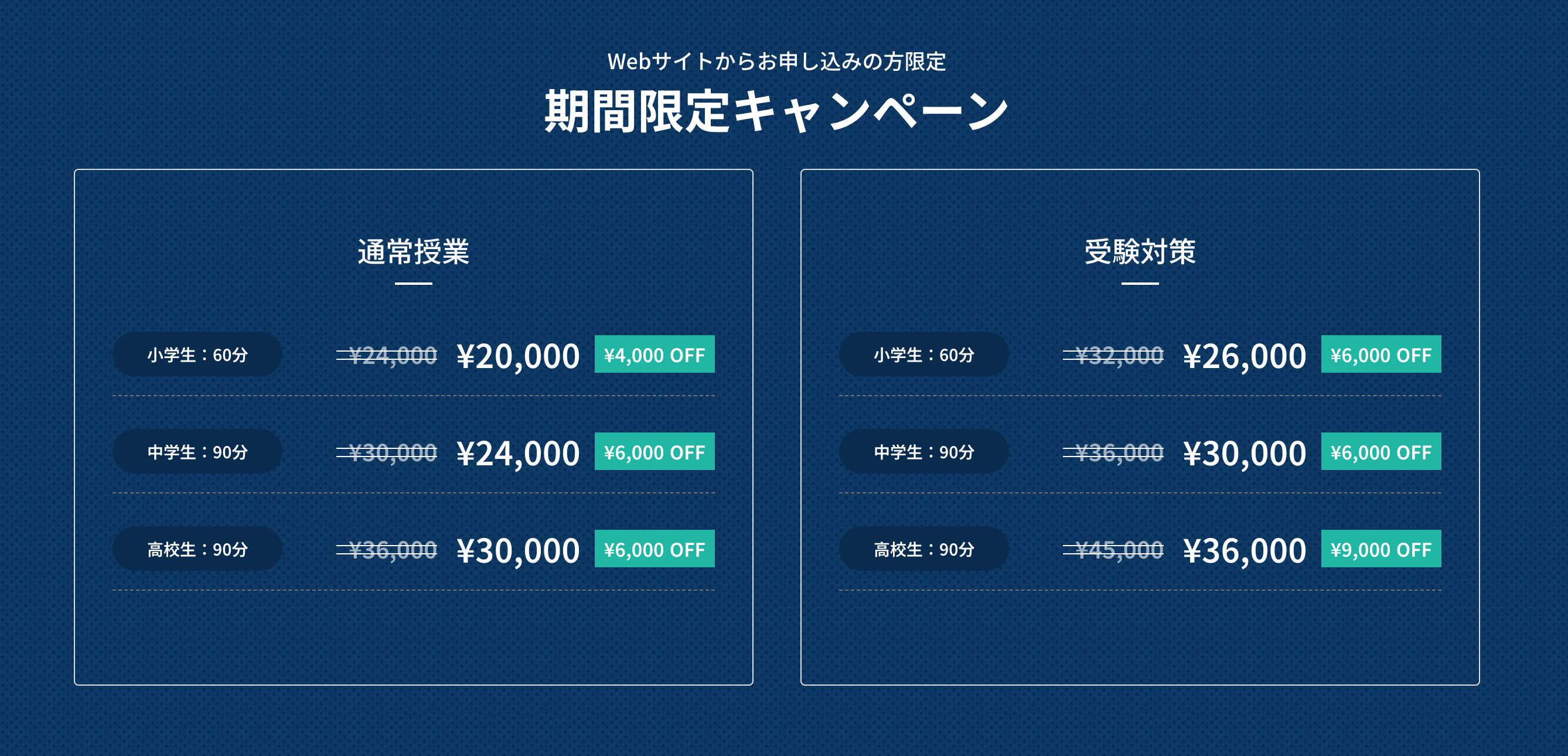Click the Webサイトからお申し込みの方限定 subtitle

[776, 62]
